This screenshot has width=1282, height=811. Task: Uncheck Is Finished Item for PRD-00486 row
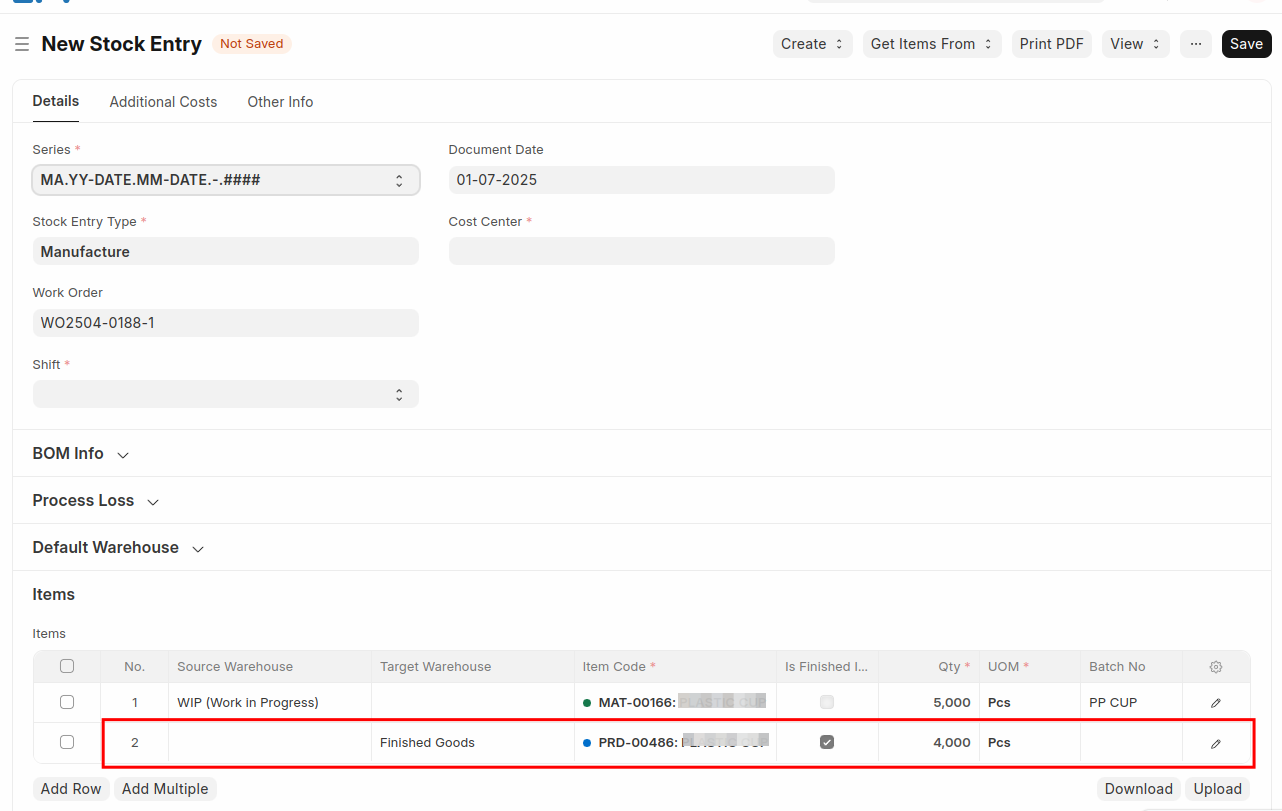(827, 742)
